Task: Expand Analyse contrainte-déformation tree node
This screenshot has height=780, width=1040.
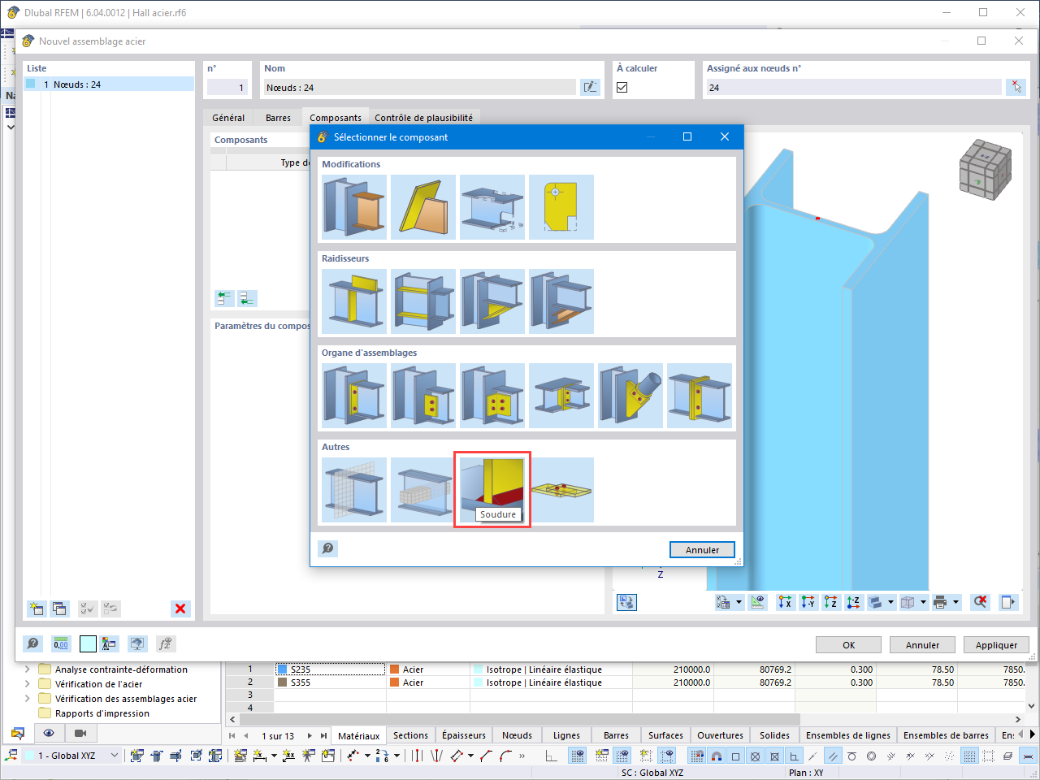Action: 27,669
